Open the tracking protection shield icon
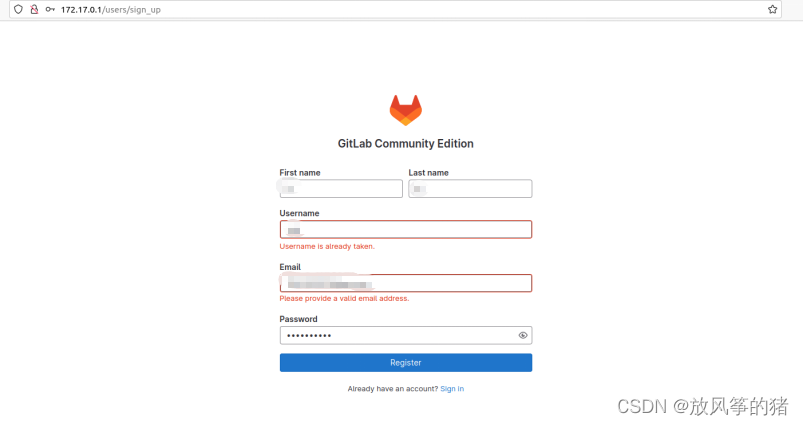Screen dimensions: 804x426 pyautogui.click(x=18, y=9)
